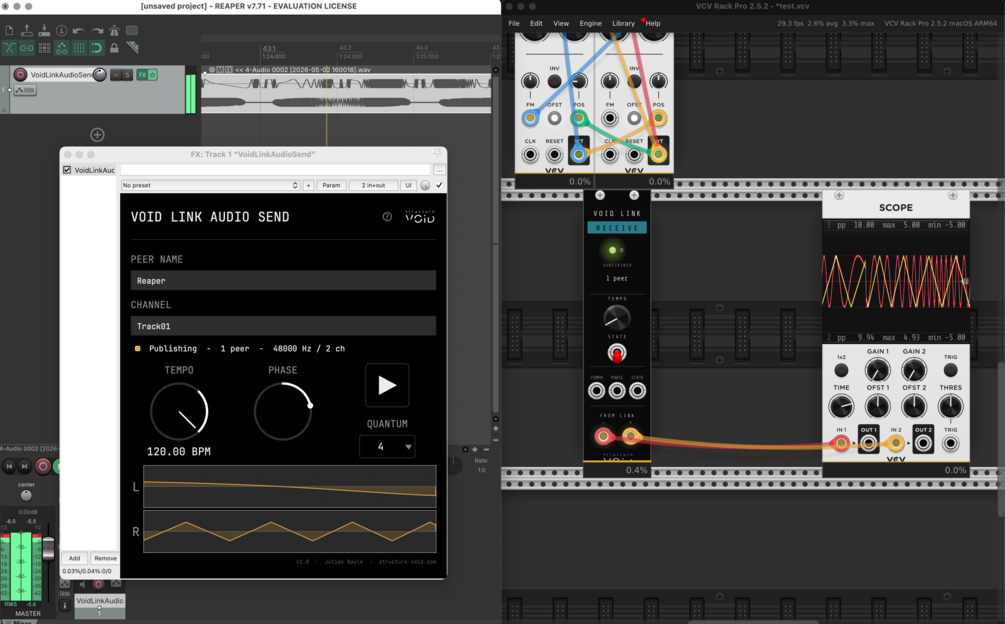
Task: Click the master volume fader handle
Action: 48,550
